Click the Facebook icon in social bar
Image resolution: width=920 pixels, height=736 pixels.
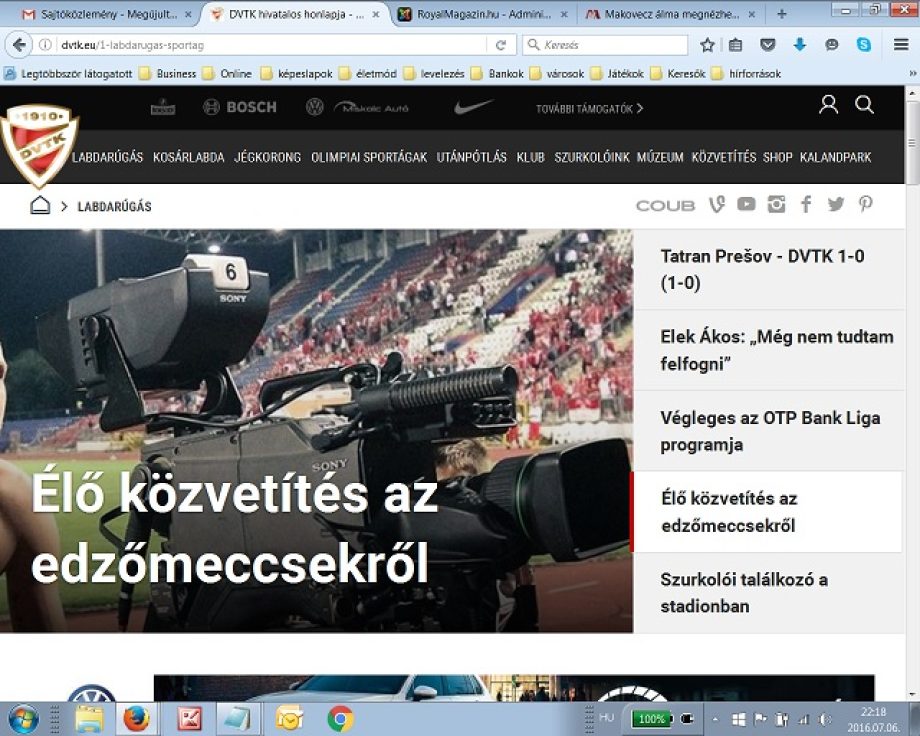click(x=806, y=204)
